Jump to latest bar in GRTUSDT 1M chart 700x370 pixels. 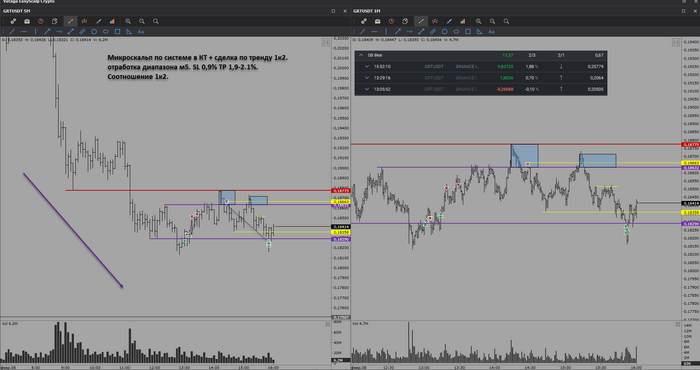(676, 42)
